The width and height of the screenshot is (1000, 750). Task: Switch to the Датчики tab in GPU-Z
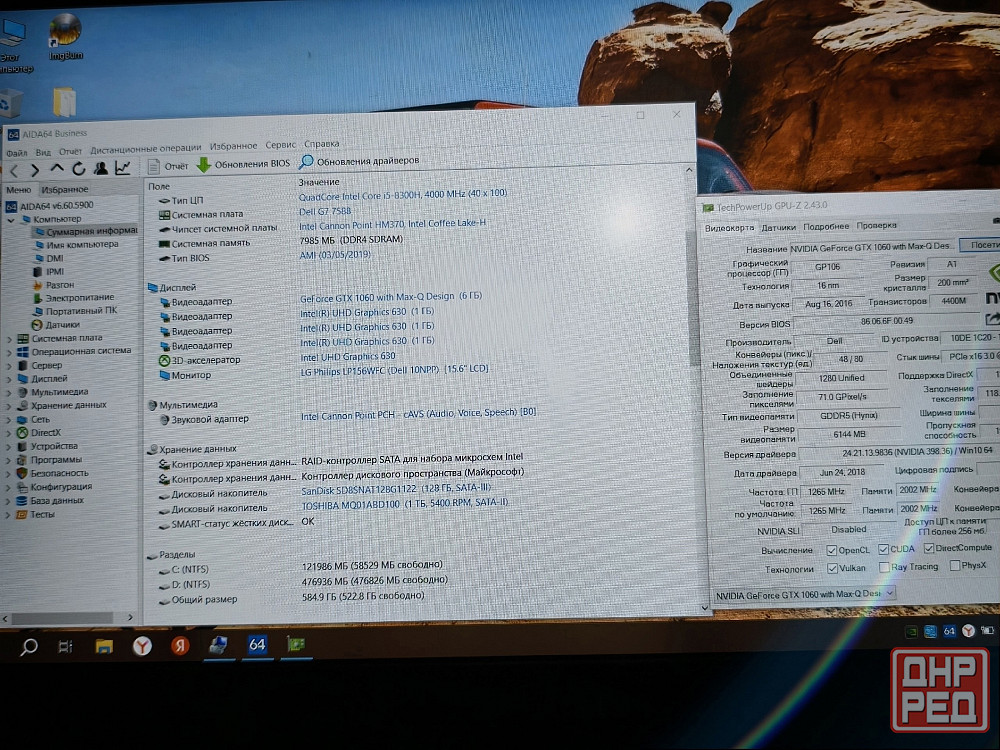(778, 228)
